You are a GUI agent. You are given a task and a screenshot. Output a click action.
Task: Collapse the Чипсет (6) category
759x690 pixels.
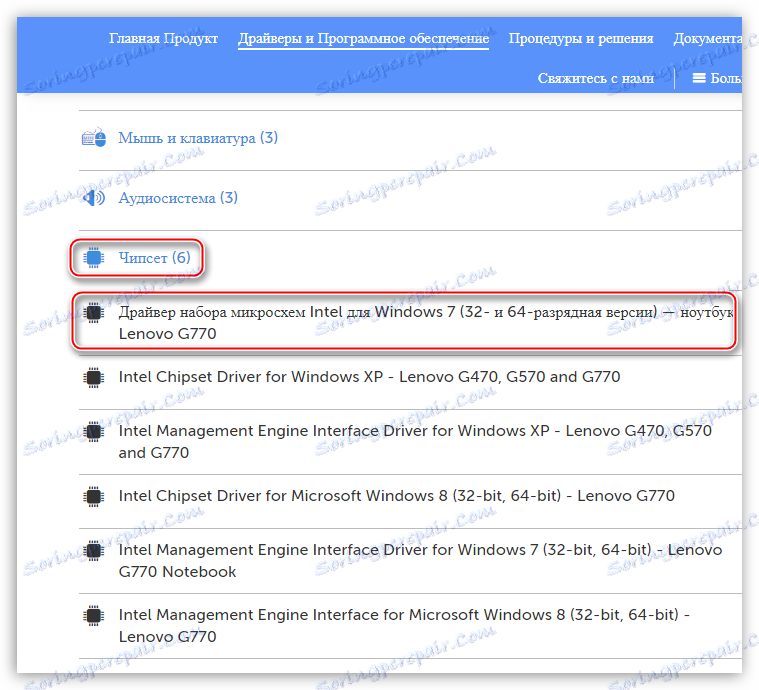click(154, 258)
